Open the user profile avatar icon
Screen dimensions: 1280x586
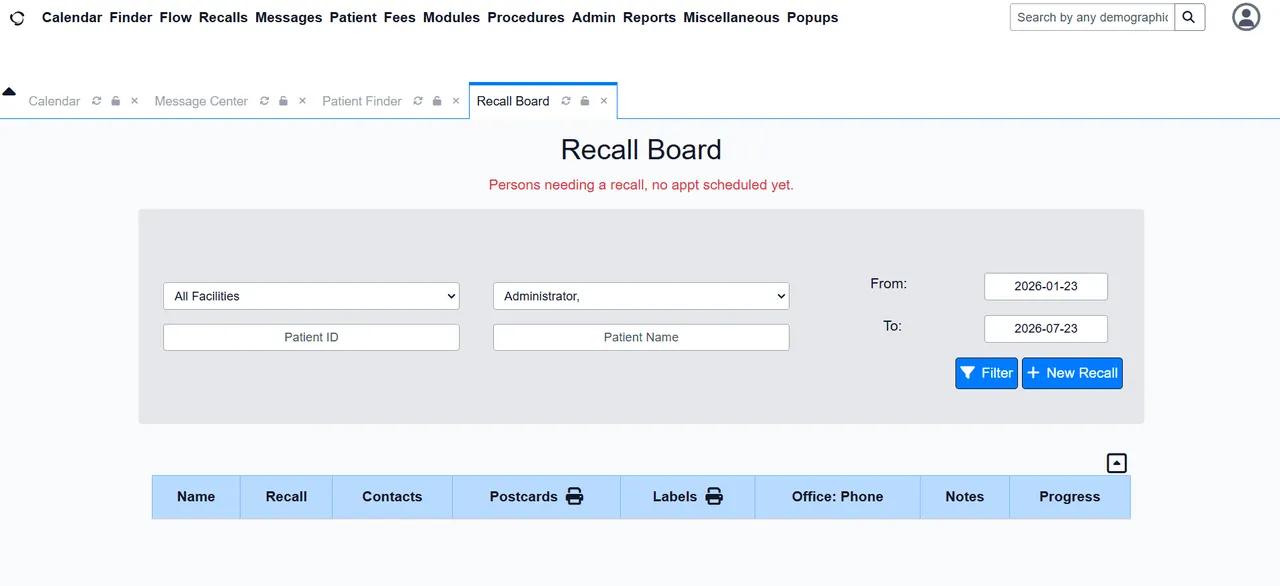(x=1246, y=17)
